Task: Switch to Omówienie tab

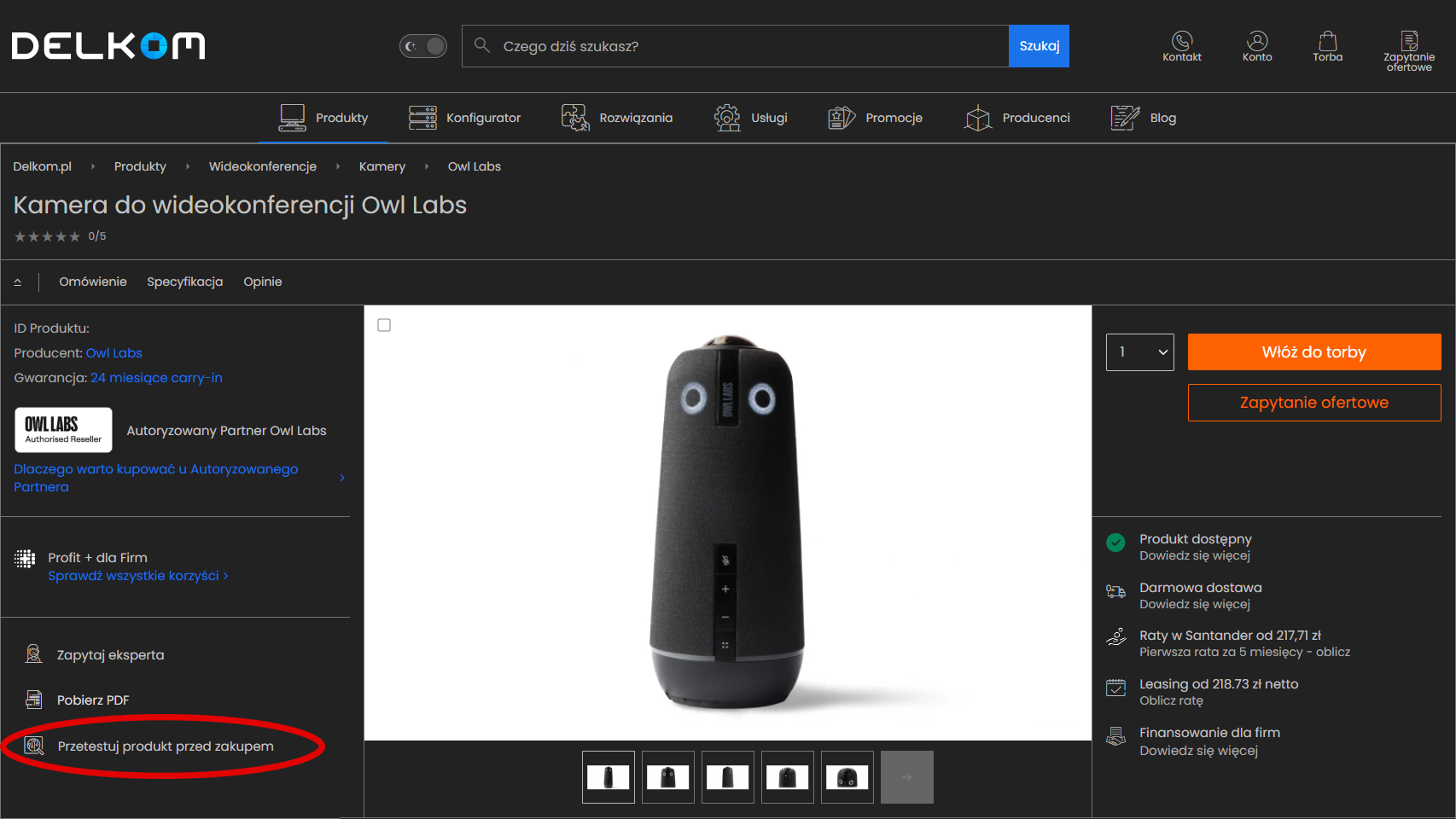Action: pyautogui.click(x=93, y=282)
